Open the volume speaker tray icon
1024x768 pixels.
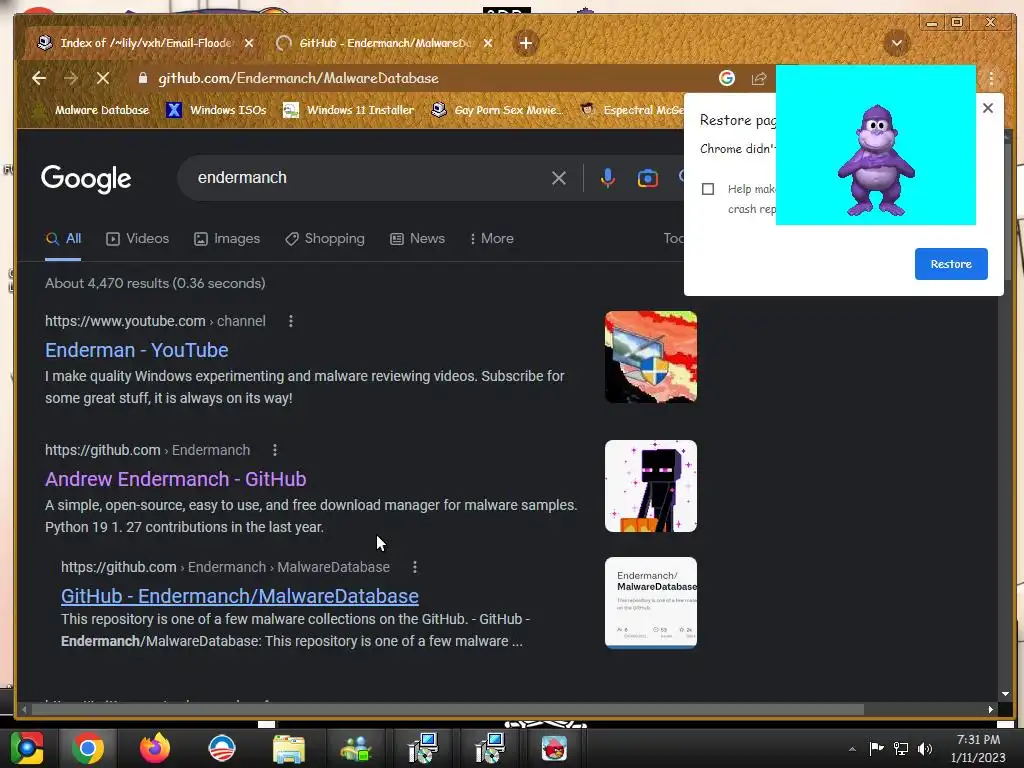click(x=925, y=748)
